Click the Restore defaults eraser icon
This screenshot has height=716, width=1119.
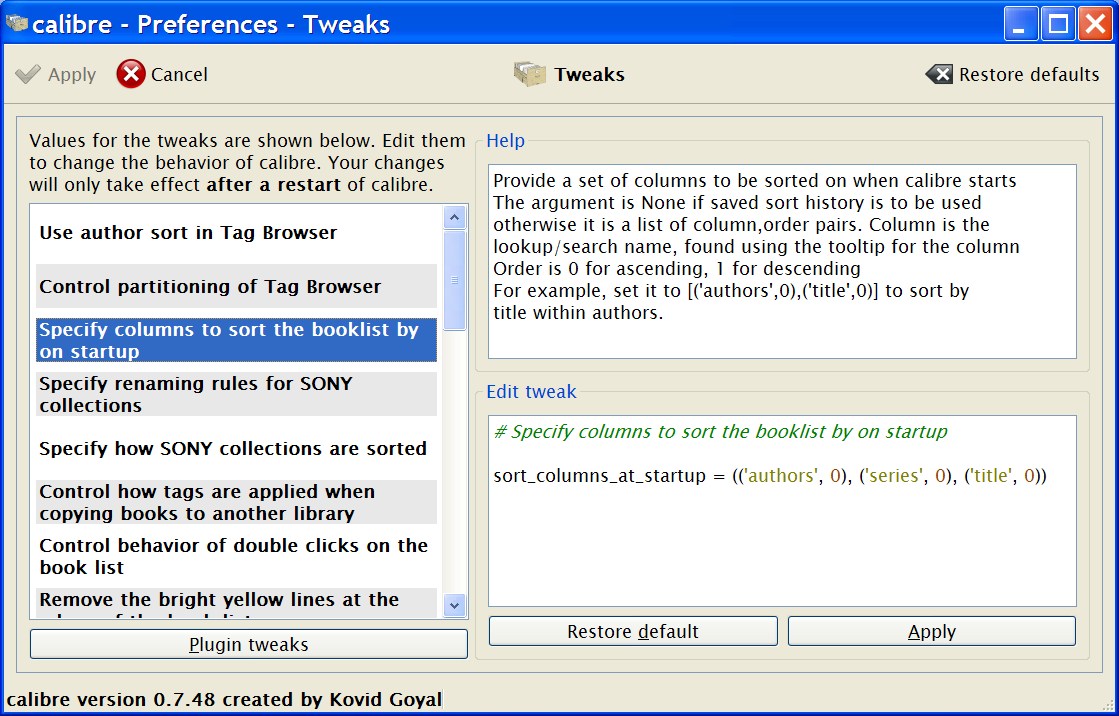pyautogui.click(x=939, y=74)
